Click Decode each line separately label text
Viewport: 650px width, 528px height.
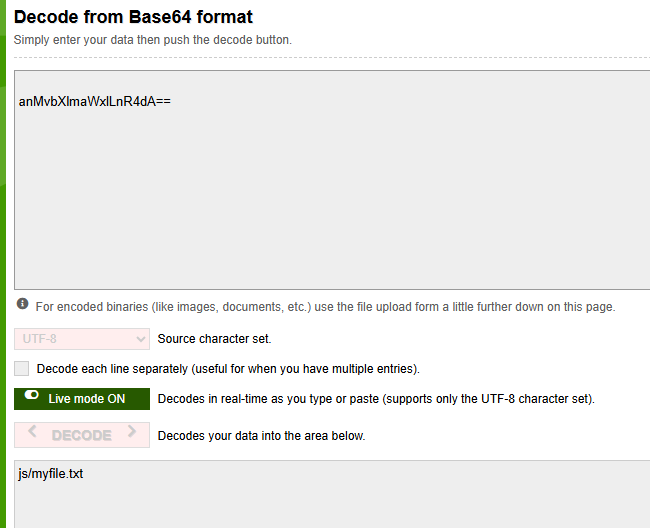pyautogui.click(x=228, y=369)
